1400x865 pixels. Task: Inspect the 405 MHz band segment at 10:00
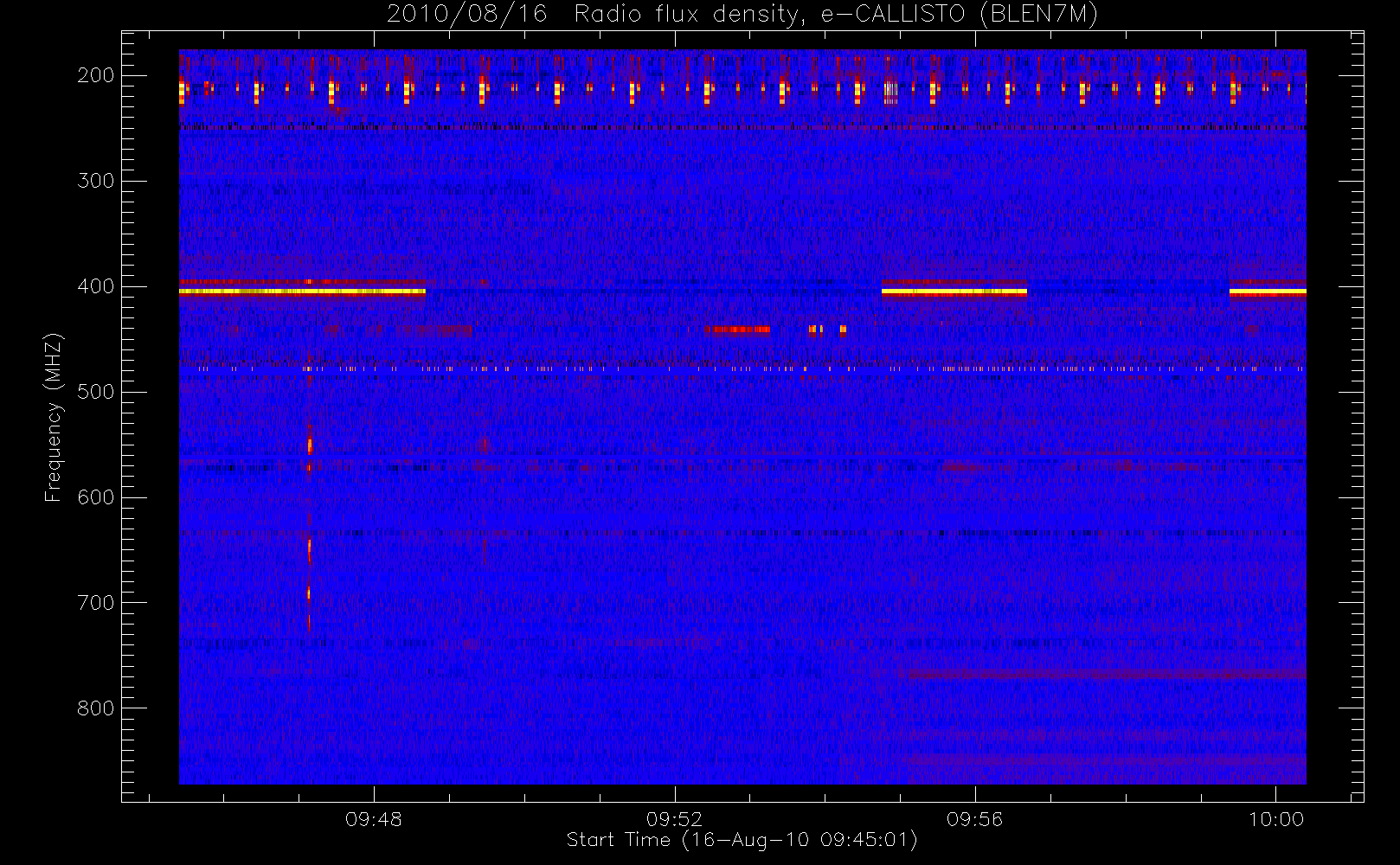point(1268,292)
